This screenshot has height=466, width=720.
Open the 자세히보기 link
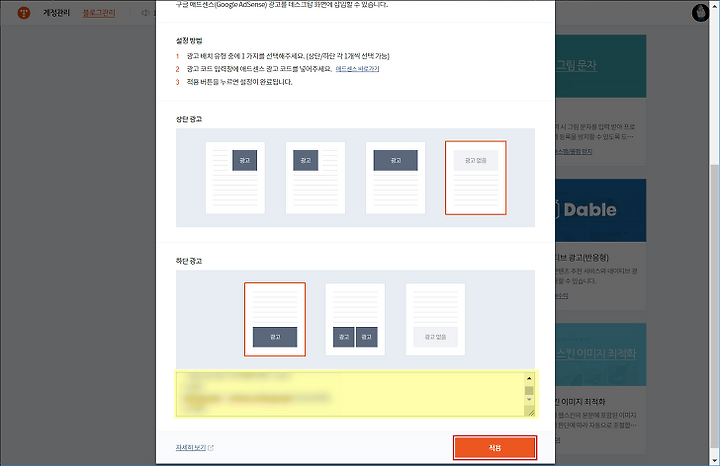(x=191, y=447)
